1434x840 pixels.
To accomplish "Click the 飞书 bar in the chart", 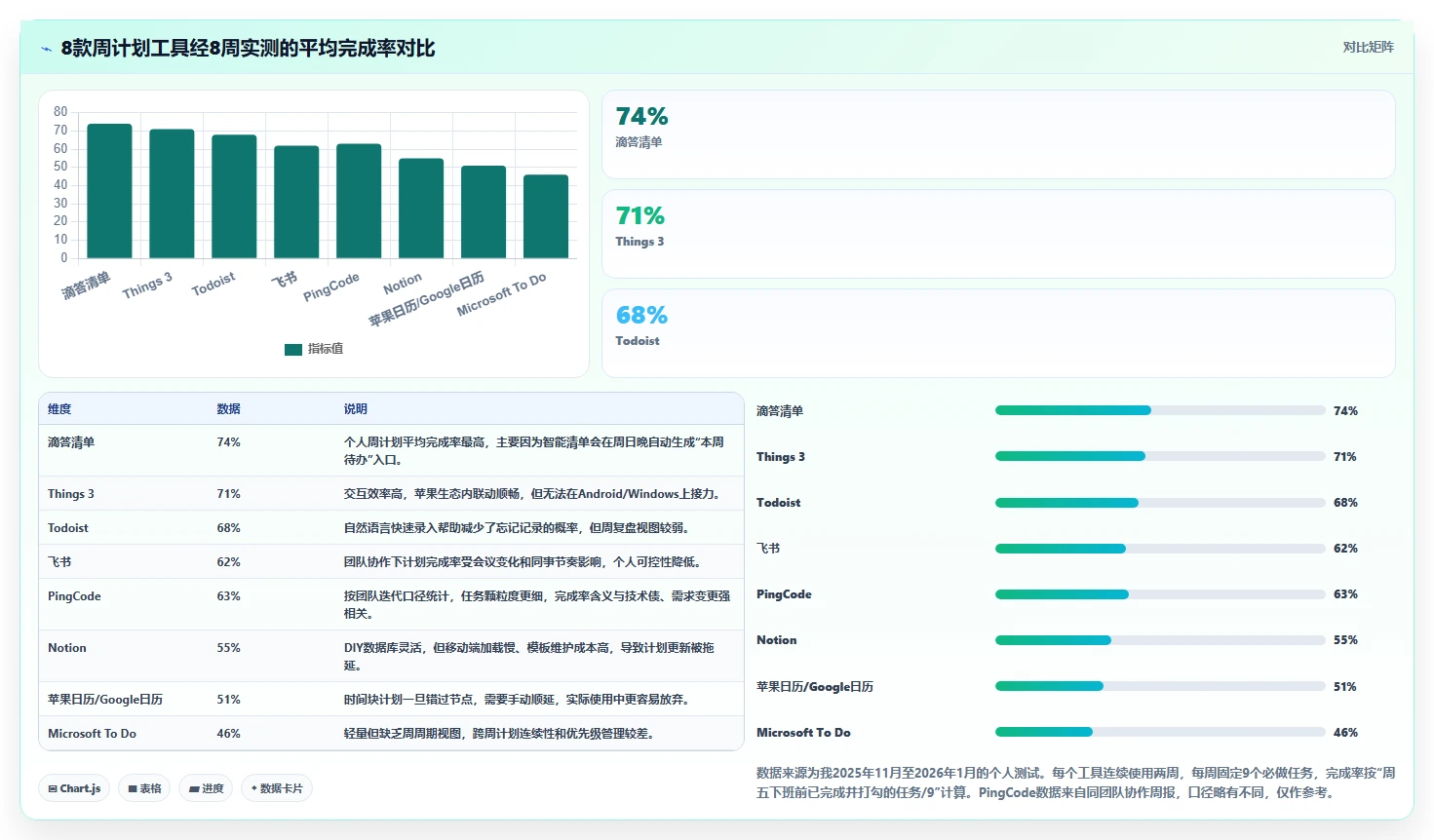I will tap(296, 202).
